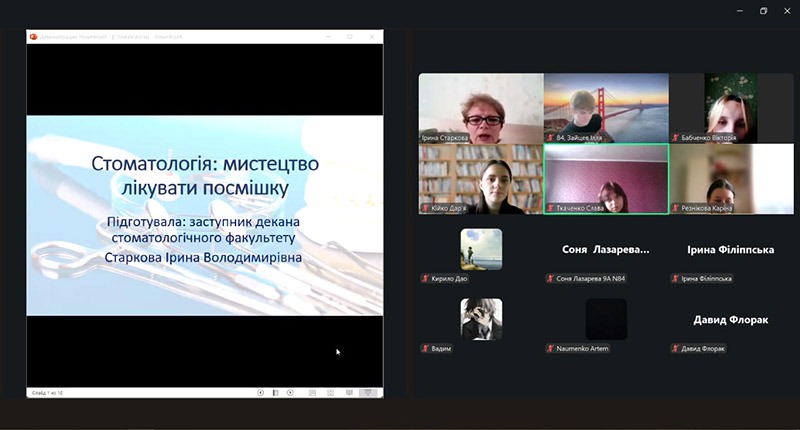Image resolution: width=800 pixels, height=430 pixels.
Task: Switch to Reading view icon
Action: point(349,393)
